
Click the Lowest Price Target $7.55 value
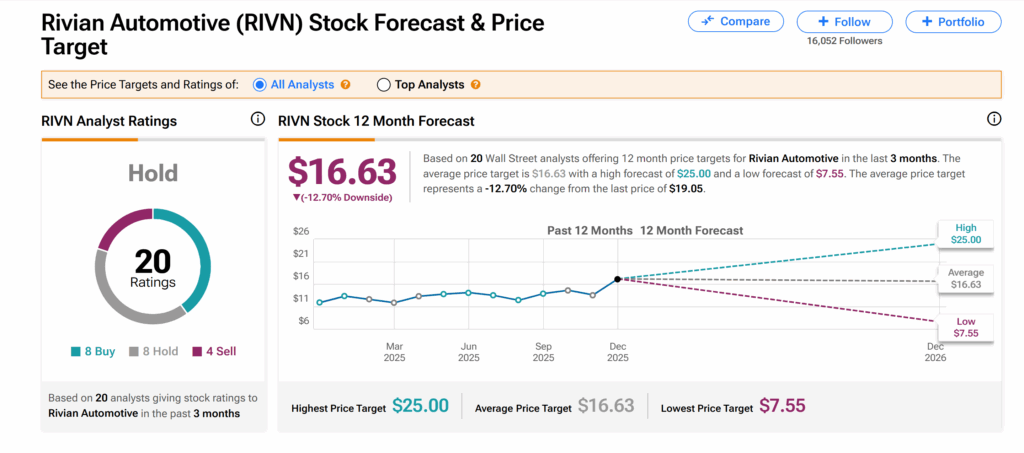point(781,406)
